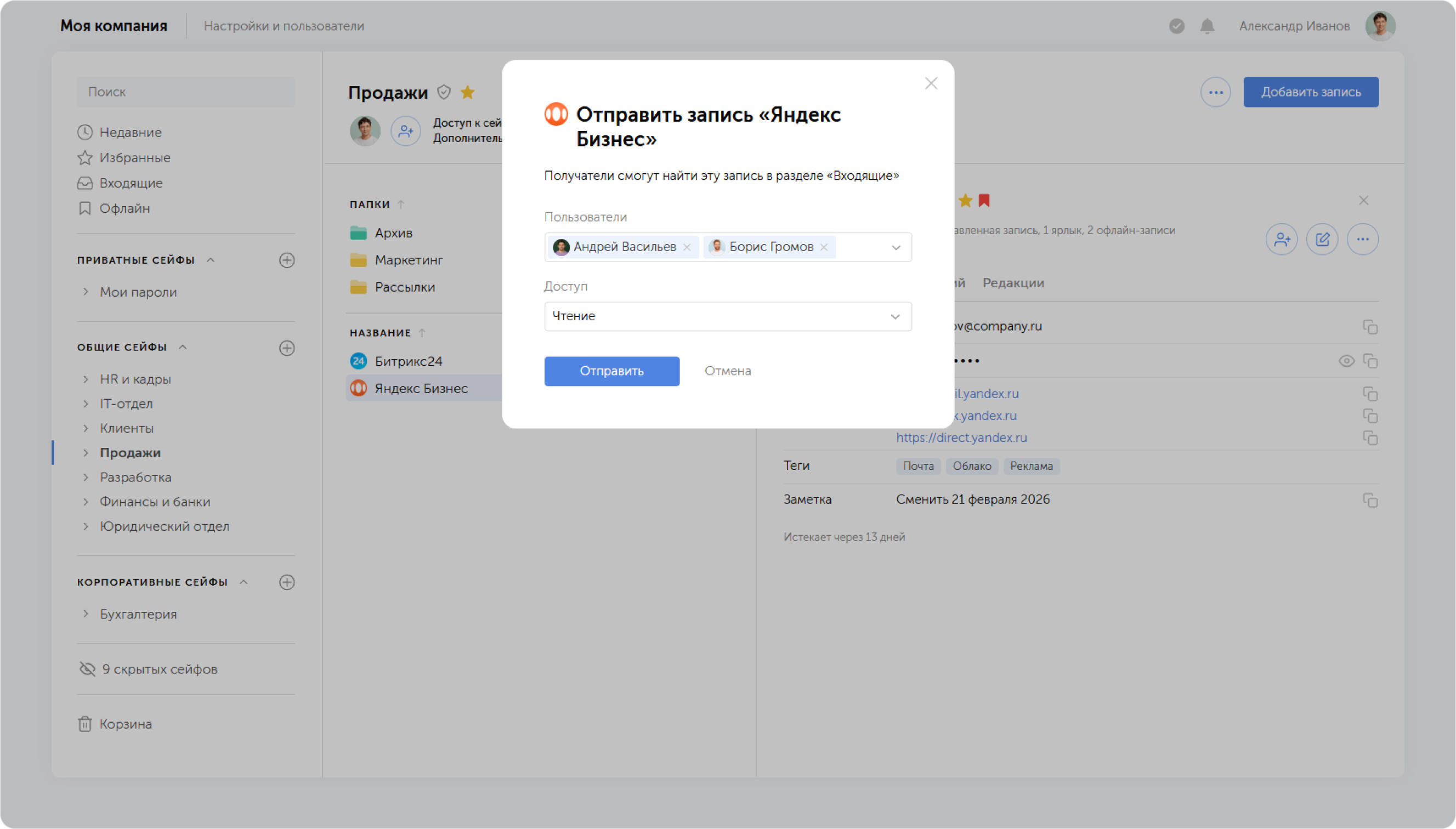Click the status checkmark icon in header
Image resolution: width=1456 pixels, height=829 pixels.
[1176, 26]
